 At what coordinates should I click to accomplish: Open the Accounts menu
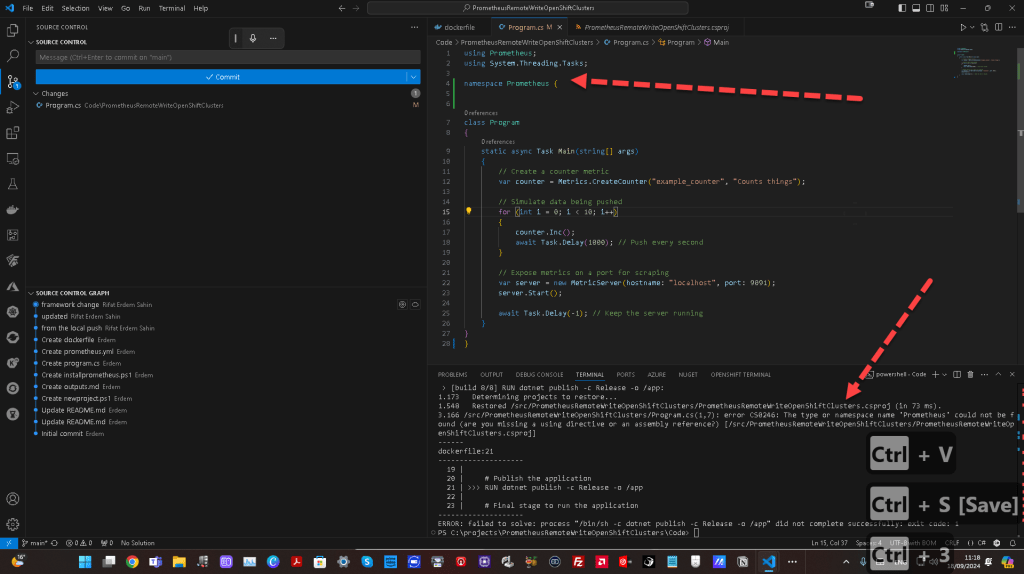[12, 499]
